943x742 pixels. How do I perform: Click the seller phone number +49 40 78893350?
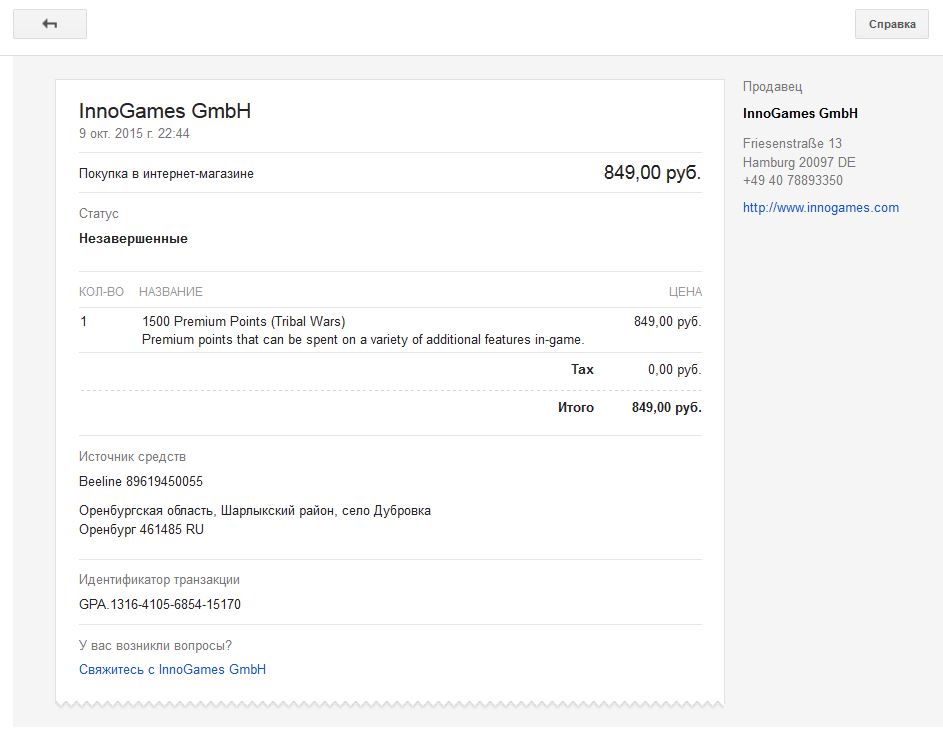pyautogui.click(x=792, y=181)
